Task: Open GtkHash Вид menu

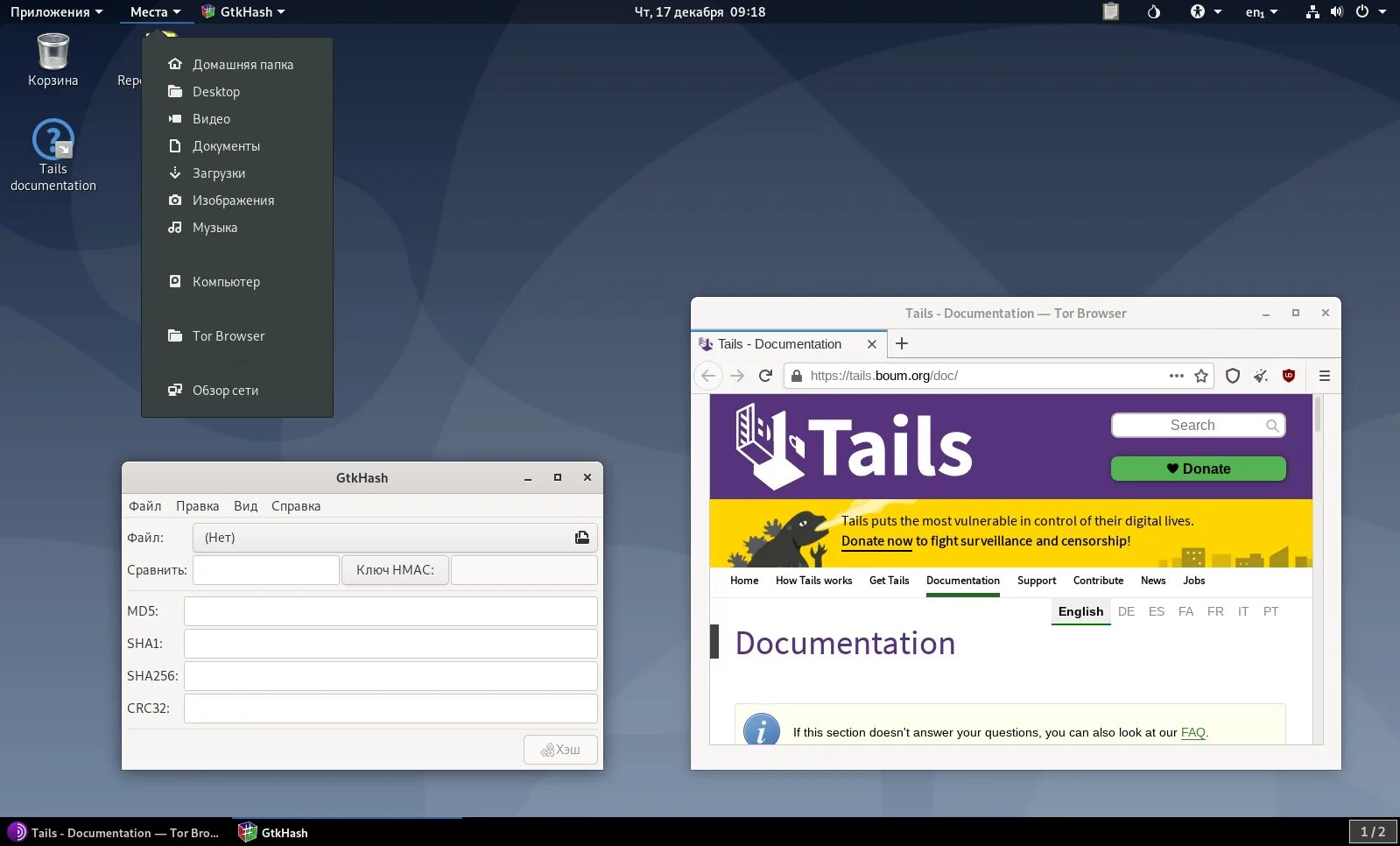Action: [x=245, y=505]
